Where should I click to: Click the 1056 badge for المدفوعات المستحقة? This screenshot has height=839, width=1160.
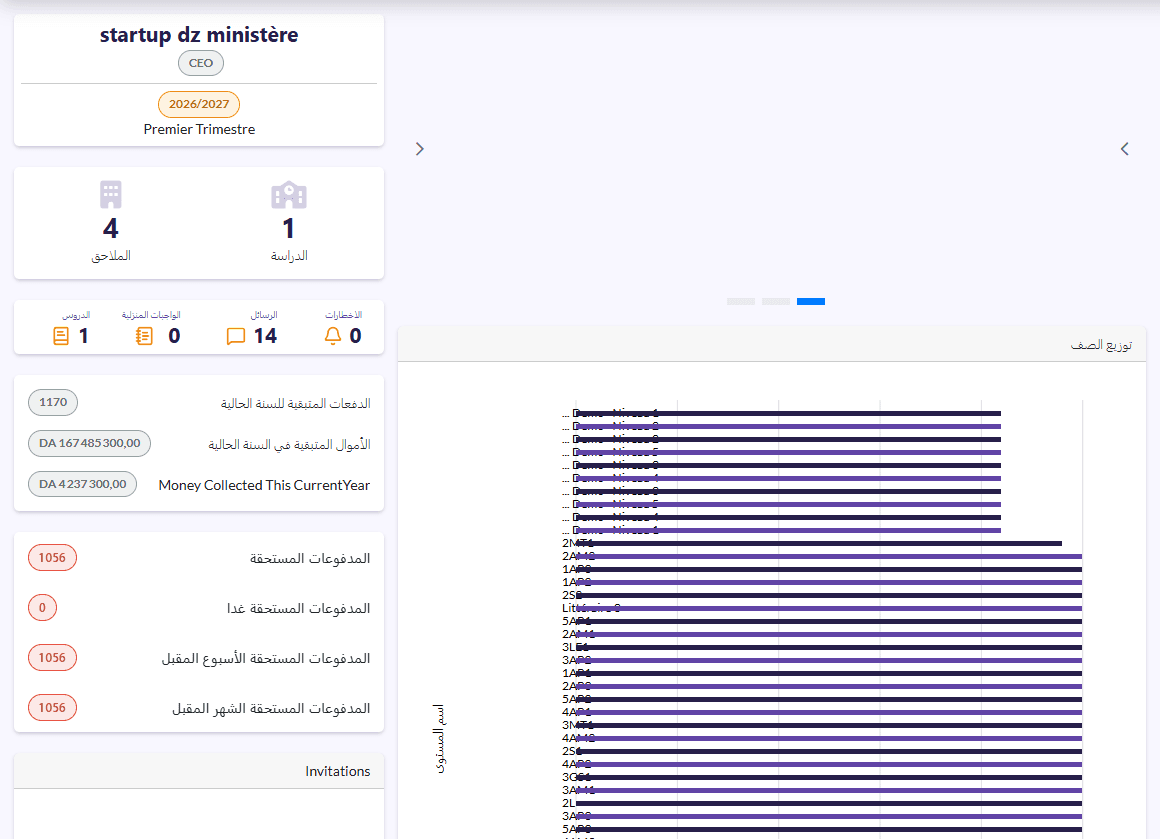coord(53,558)
